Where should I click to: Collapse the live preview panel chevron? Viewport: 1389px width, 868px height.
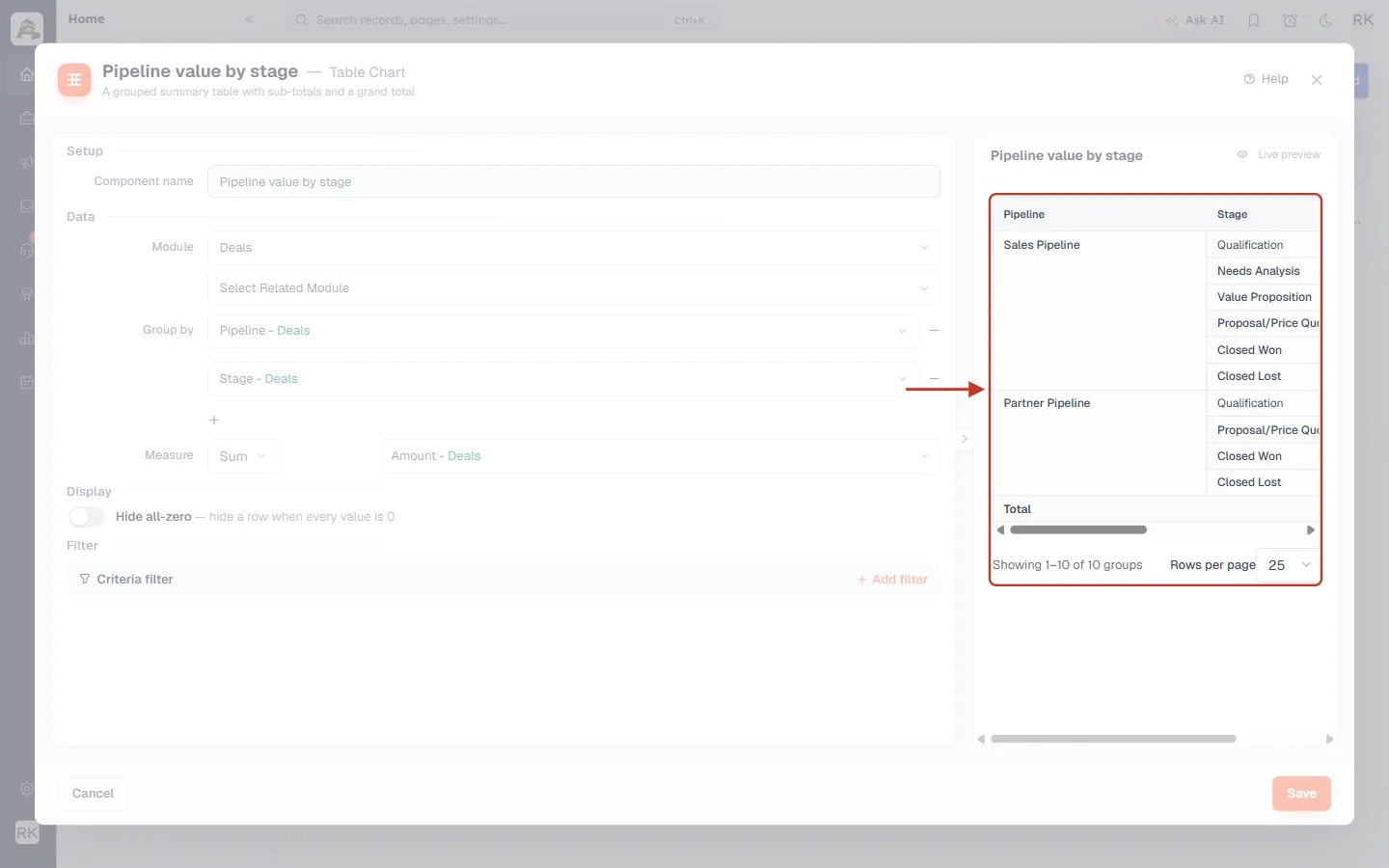[964, 439]
